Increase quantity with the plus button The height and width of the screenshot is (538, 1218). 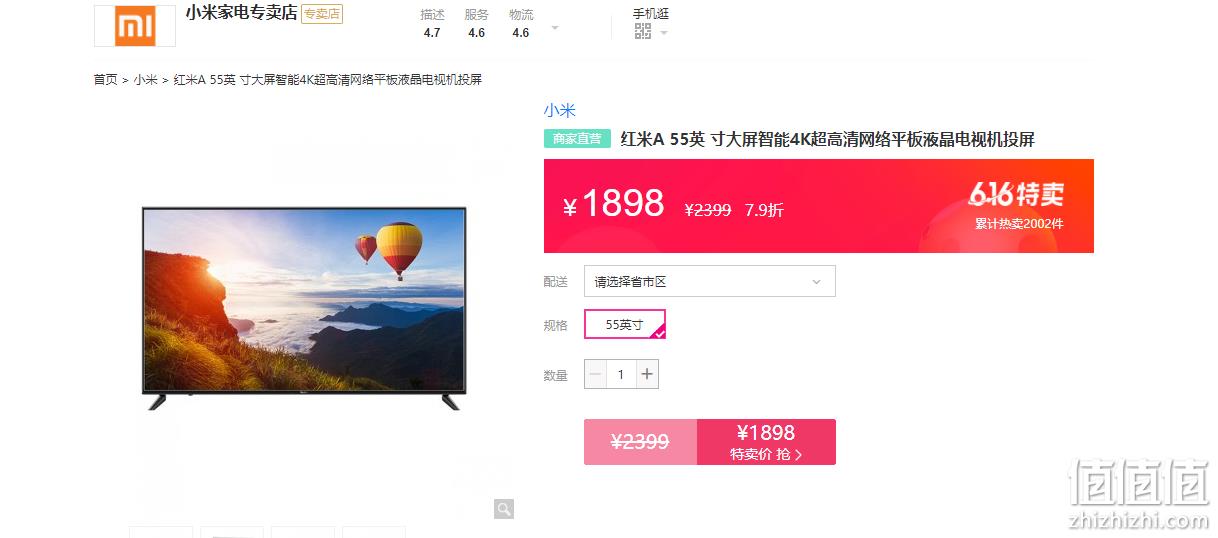click(647, 375)
